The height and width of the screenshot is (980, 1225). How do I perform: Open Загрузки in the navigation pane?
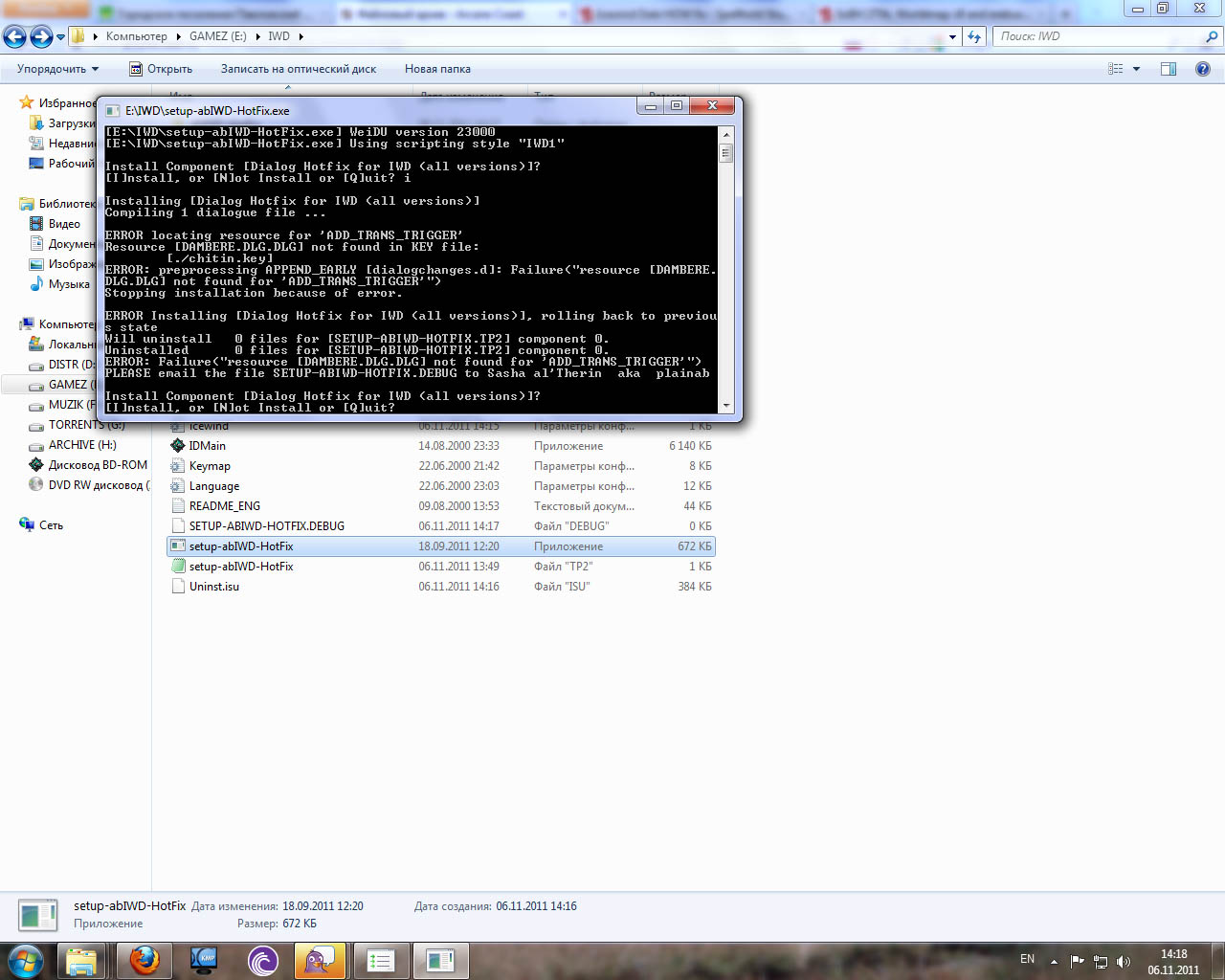tap(63, 123)
